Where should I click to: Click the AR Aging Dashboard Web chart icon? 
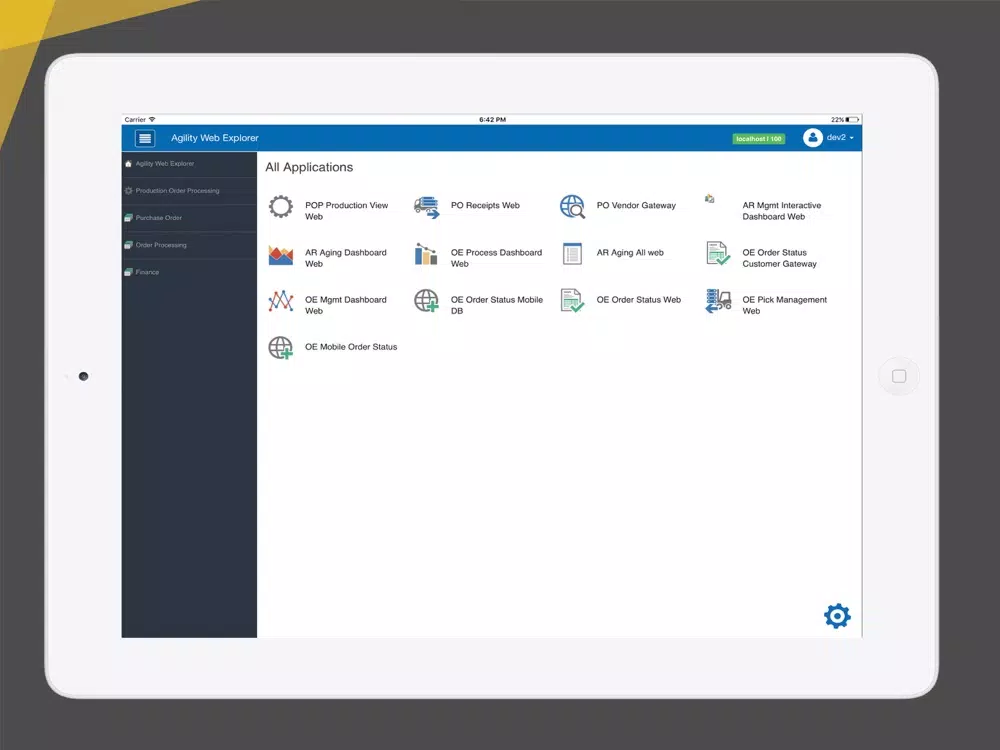click(281, 255)
